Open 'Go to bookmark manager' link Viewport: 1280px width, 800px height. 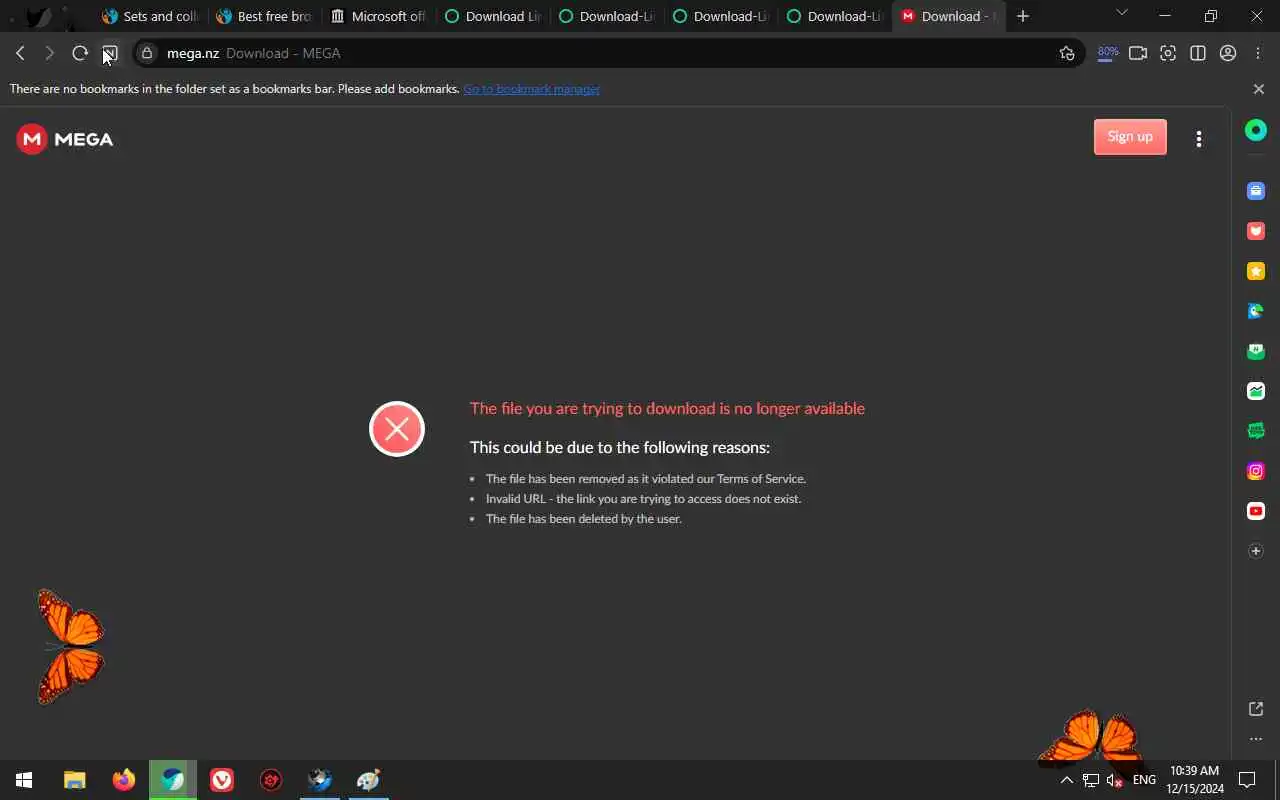point(531,89)
